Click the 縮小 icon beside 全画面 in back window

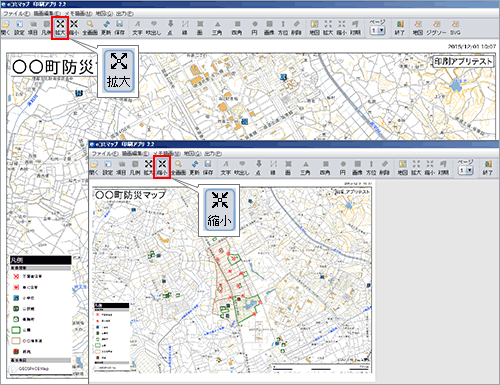tap(74, 28)
